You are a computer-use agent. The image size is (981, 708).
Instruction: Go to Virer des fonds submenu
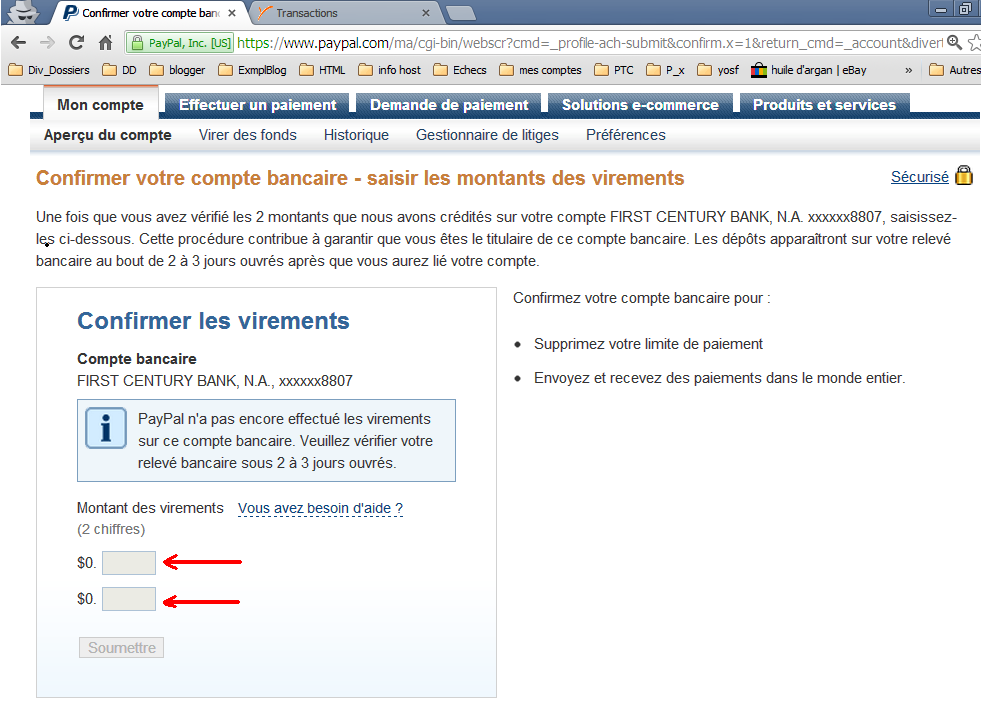tap(248, 135)
